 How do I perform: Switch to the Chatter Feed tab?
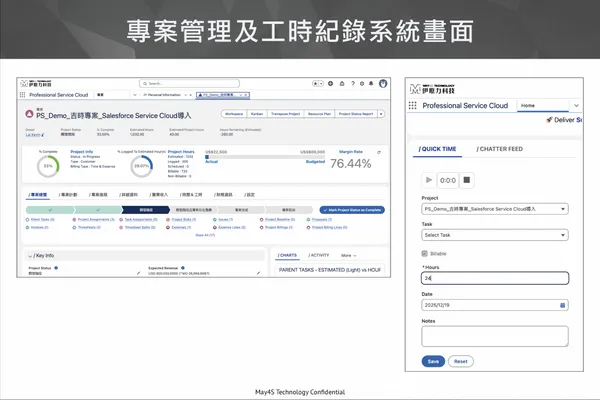pyautogui.click(x=497, y=149)
